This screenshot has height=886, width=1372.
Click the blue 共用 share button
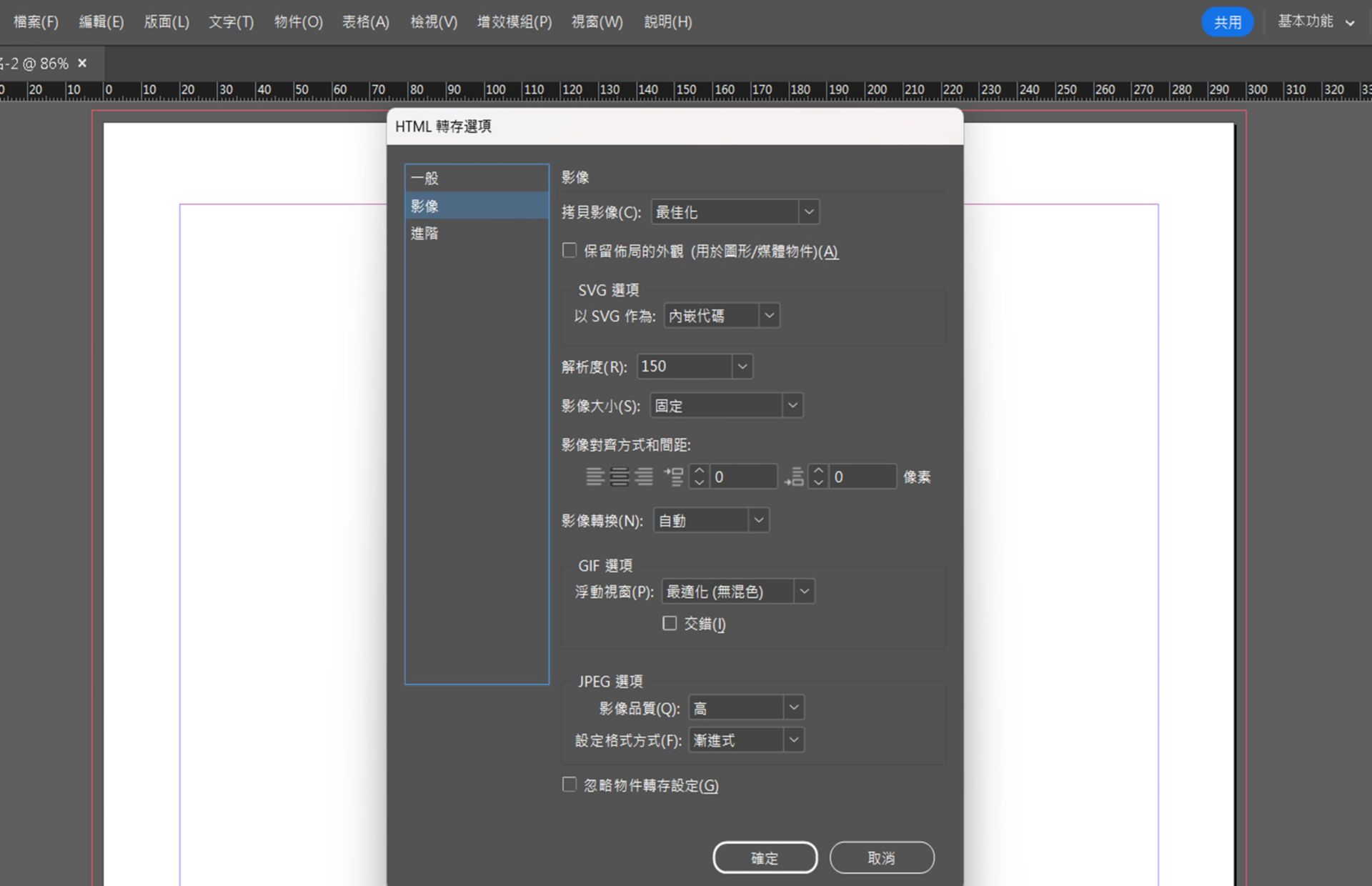(1227, 22)
